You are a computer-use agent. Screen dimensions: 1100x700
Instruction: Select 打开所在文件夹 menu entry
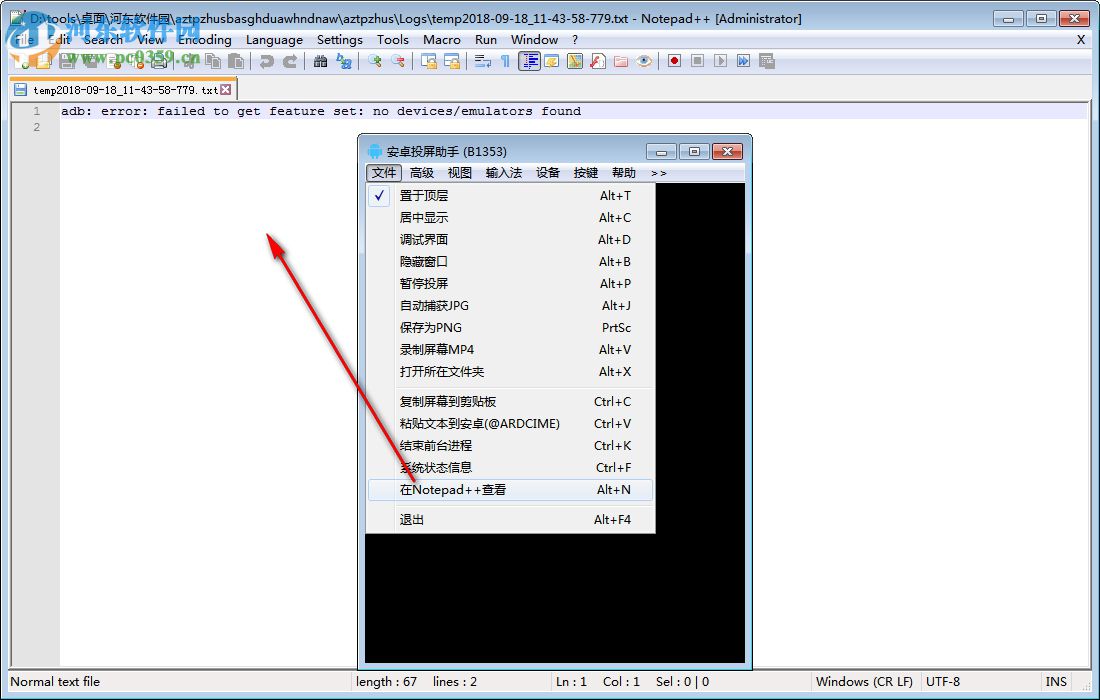pyautogui.click(x=511, y=372)
